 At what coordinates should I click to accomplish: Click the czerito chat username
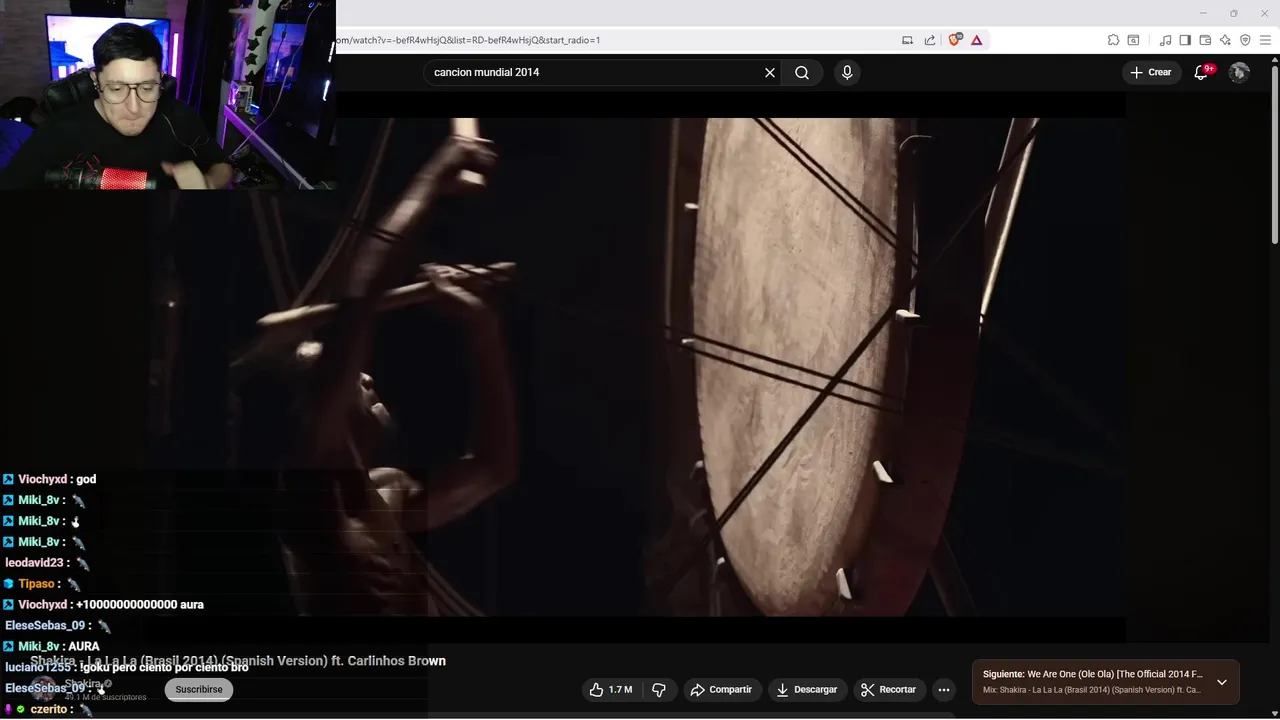[x=48, y=709]
